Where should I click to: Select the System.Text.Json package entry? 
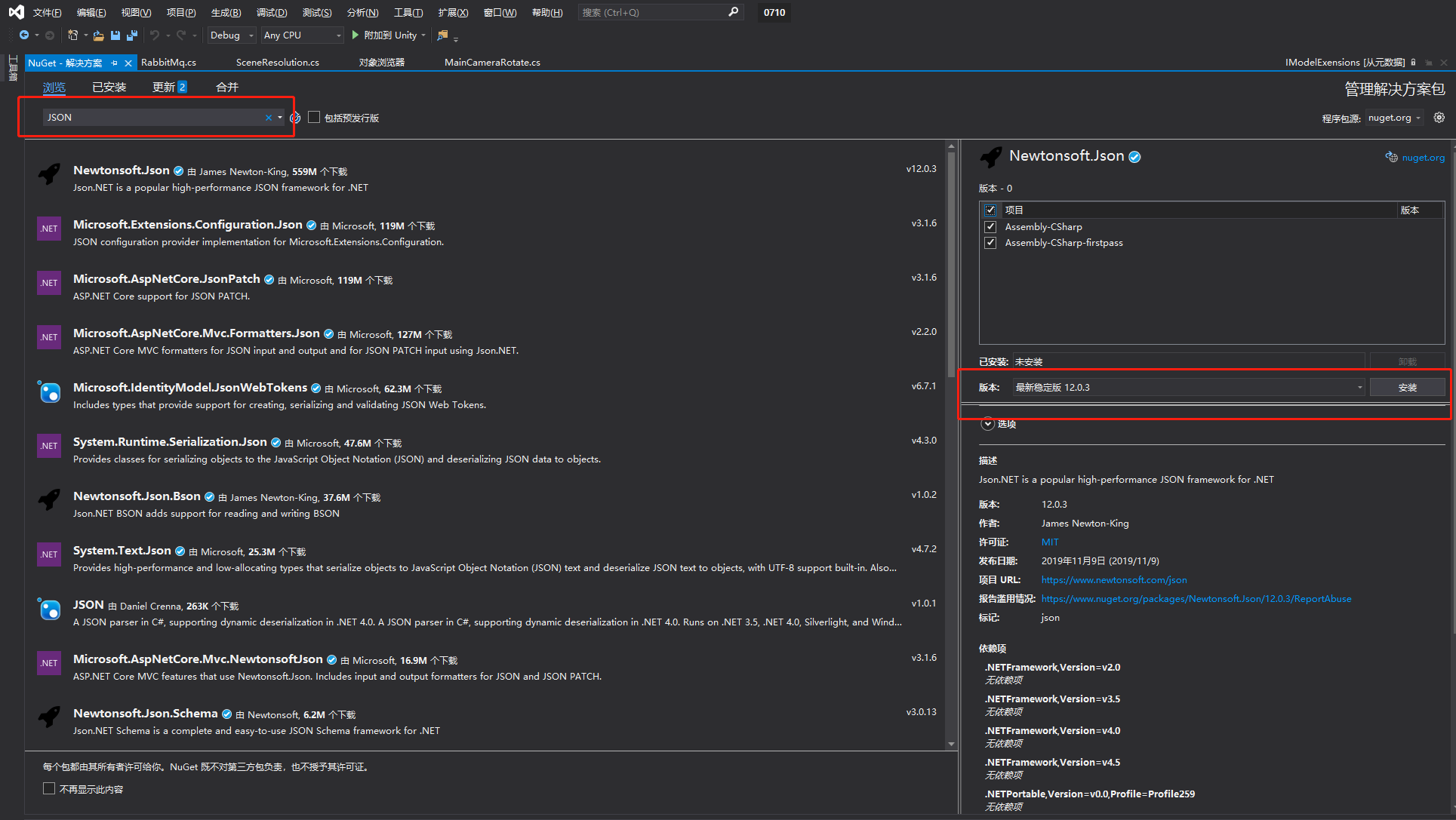click(x=122, y=551)
